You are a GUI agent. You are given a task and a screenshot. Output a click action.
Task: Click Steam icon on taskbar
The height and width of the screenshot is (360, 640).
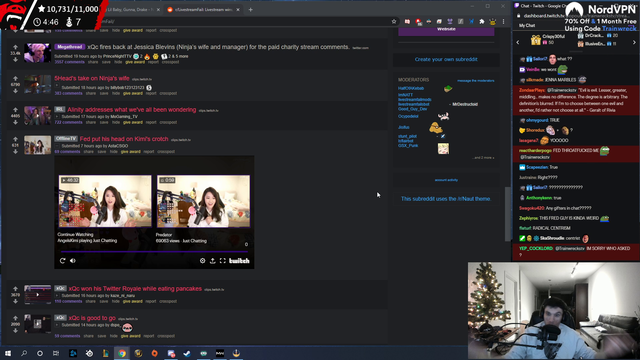[x=187, y=353]
